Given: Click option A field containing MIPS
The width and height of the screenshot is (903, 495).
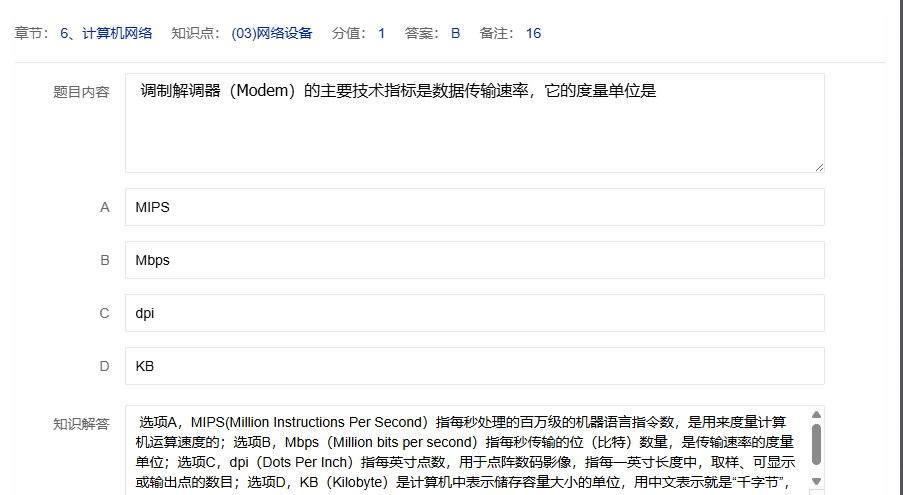Looking at the screenshot, I should (474, 207).
